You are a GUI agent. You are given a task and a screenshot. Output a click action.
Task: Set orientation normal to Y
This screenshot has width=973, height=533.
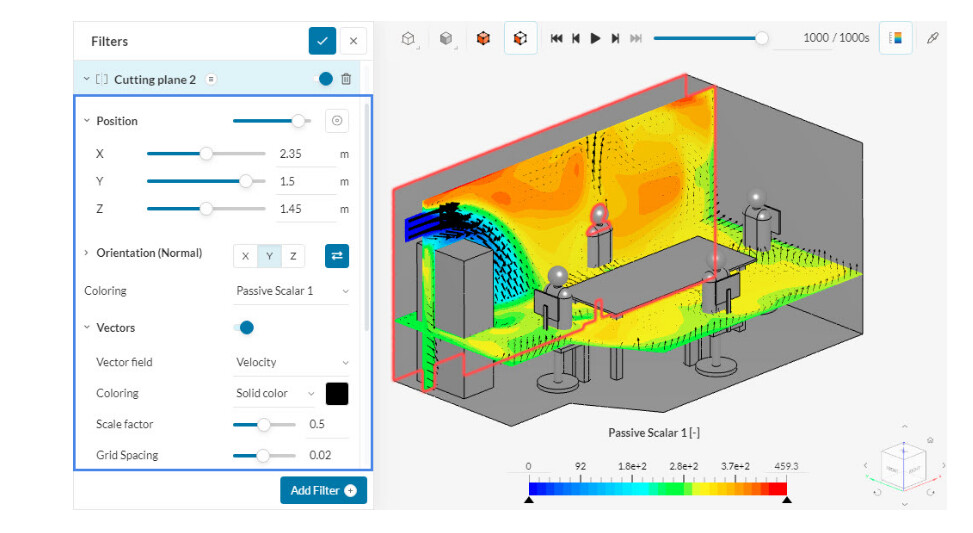pos(269,256)
